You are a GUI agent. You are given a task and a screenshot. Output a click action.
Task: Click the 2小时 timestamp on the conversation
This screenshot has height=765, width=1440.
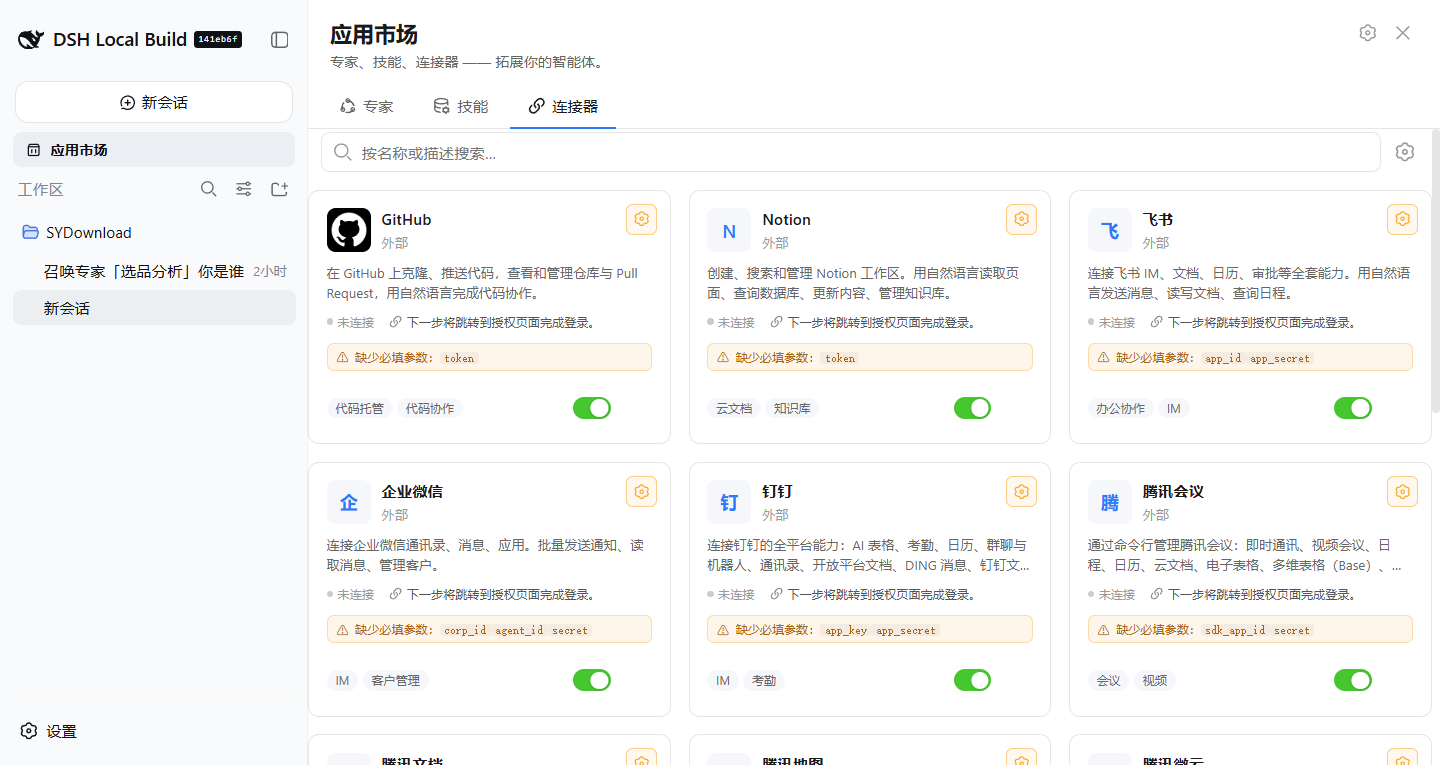click(x=270, y=271)
